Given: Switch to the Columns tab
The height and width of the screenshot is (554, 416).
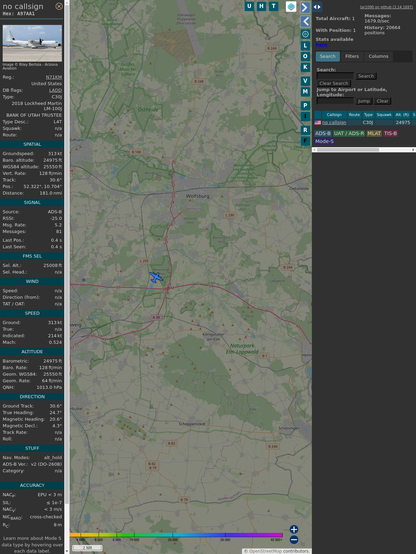Looking at the screenshot, I should click(378, 57).
